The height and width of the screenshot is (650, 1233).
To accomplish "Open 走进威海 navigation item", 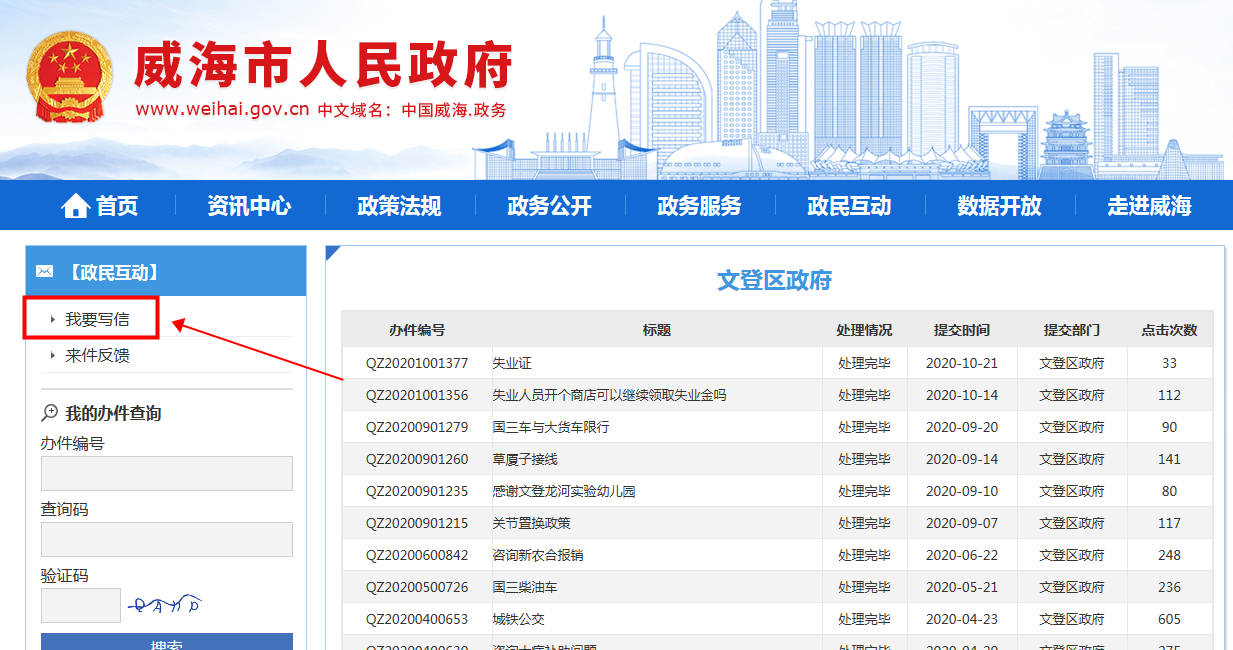I will 1149,206.
